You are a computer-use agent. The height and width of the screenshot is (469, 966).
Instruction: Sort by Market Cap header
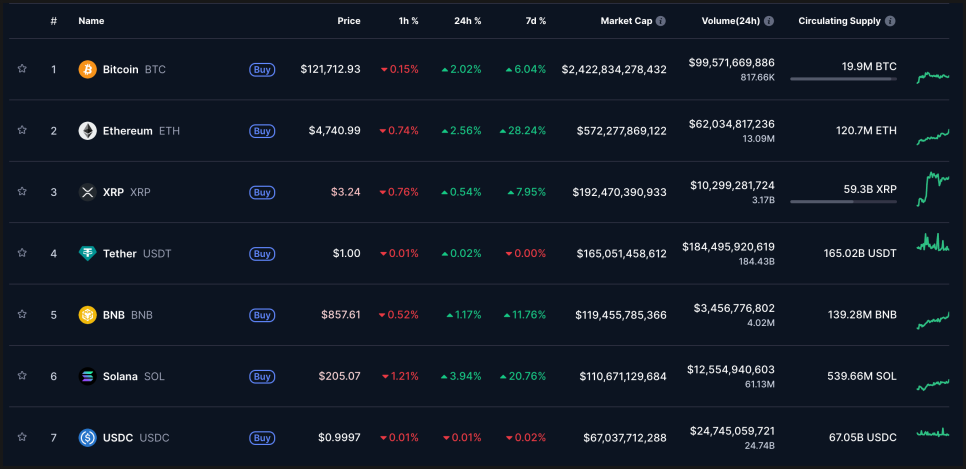pos(627,21)
